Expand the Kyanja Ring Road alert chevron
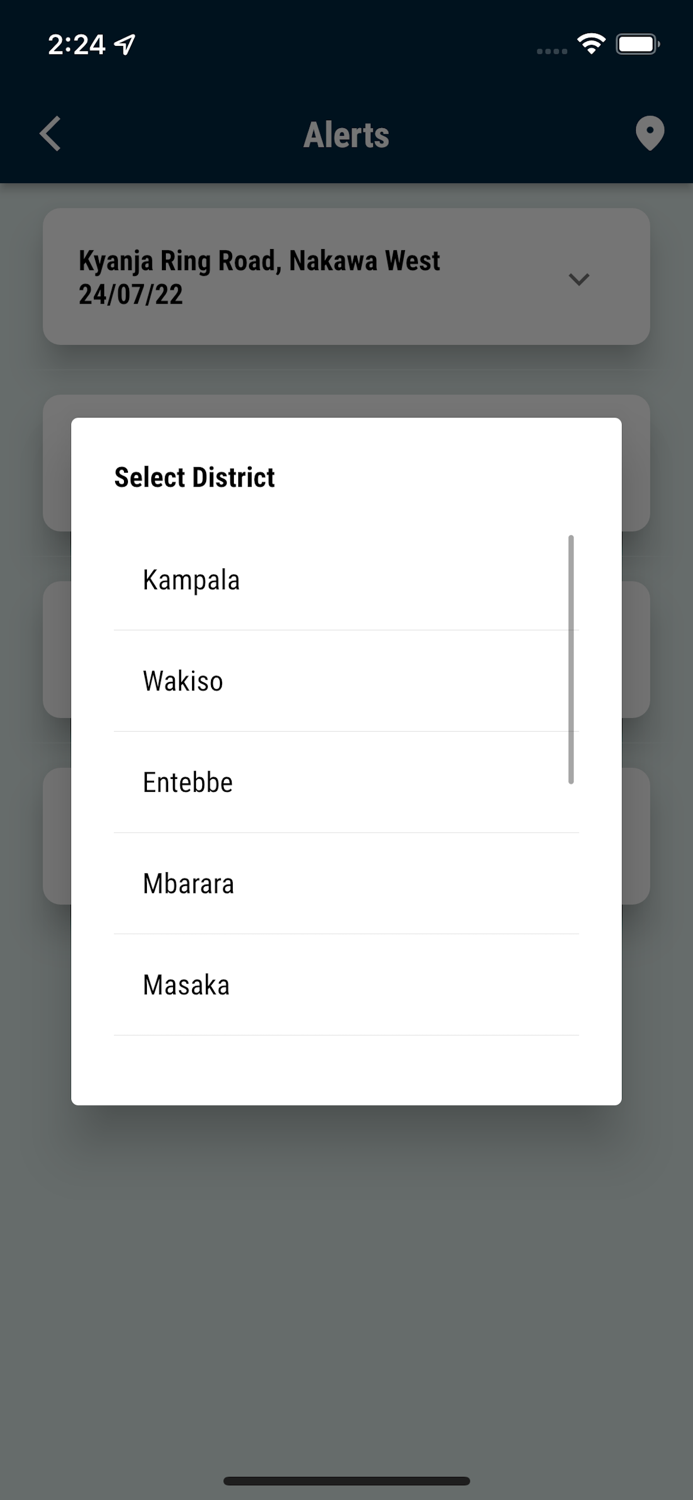This screenshot has height=1500, width=693. click(x=579, y=279)
